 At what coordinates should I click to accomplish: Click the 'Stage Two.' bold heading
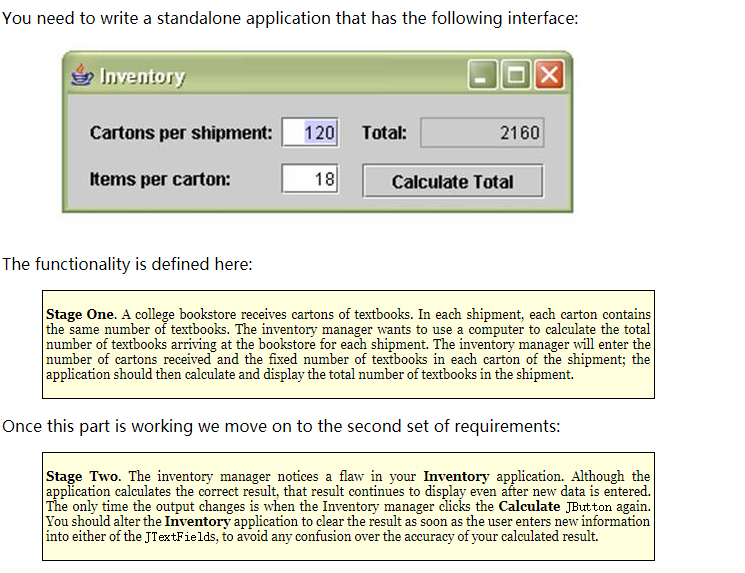tap(83, 477)
